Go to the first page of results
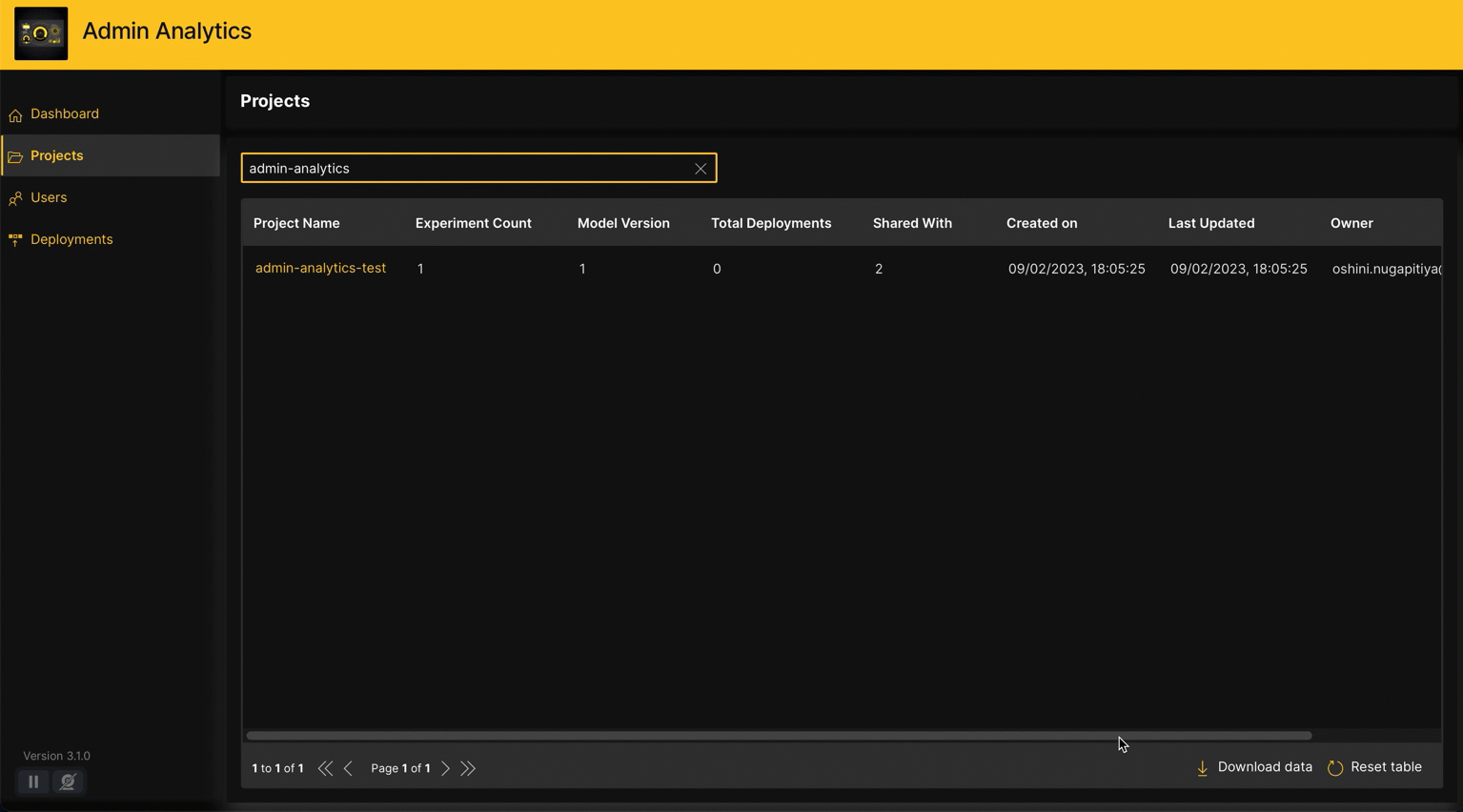 click(325, 768)
